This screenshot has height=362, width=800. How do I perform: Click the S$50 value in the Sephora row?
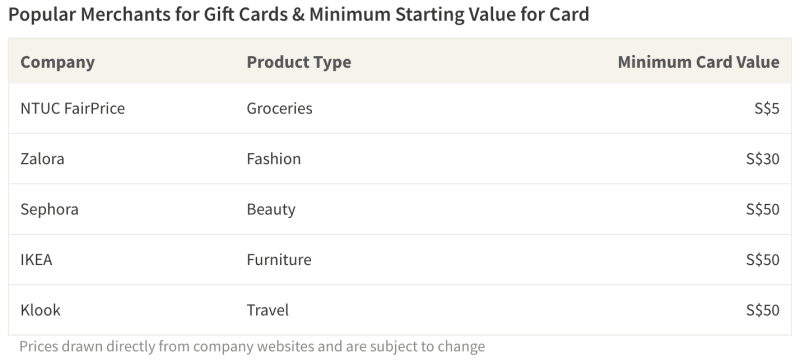[763, 210]
